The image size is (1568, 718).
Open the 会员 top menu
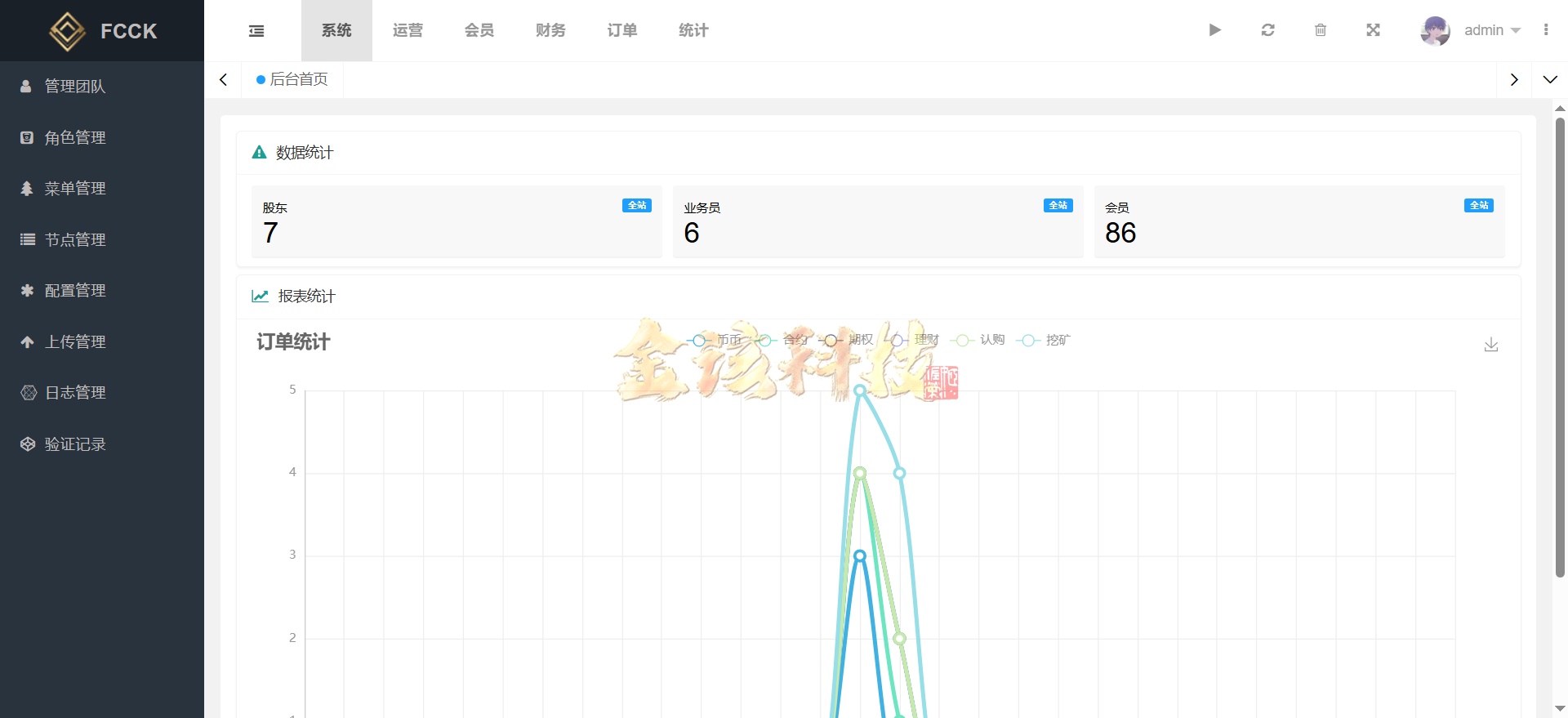coord(479,30)
